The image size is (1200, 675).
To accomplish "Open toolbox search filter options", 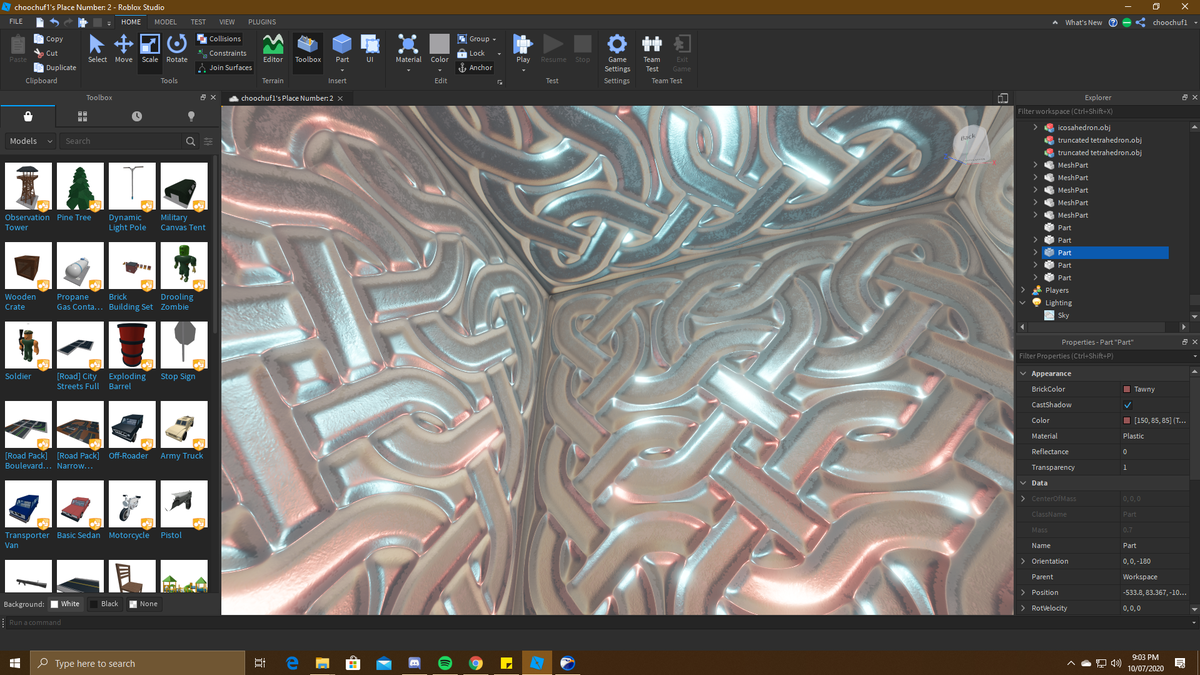I will (208, 141).
